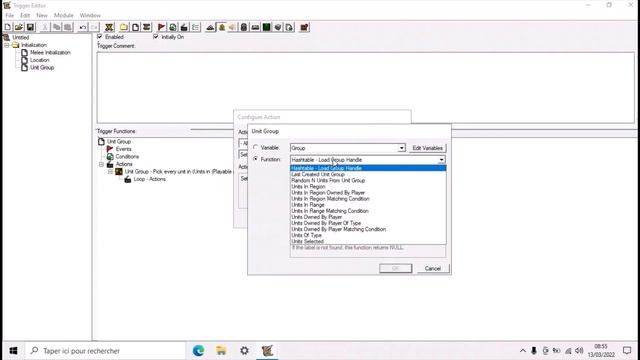Open the Edit menu
Viewport: 640px width, 360px height.
25,15
